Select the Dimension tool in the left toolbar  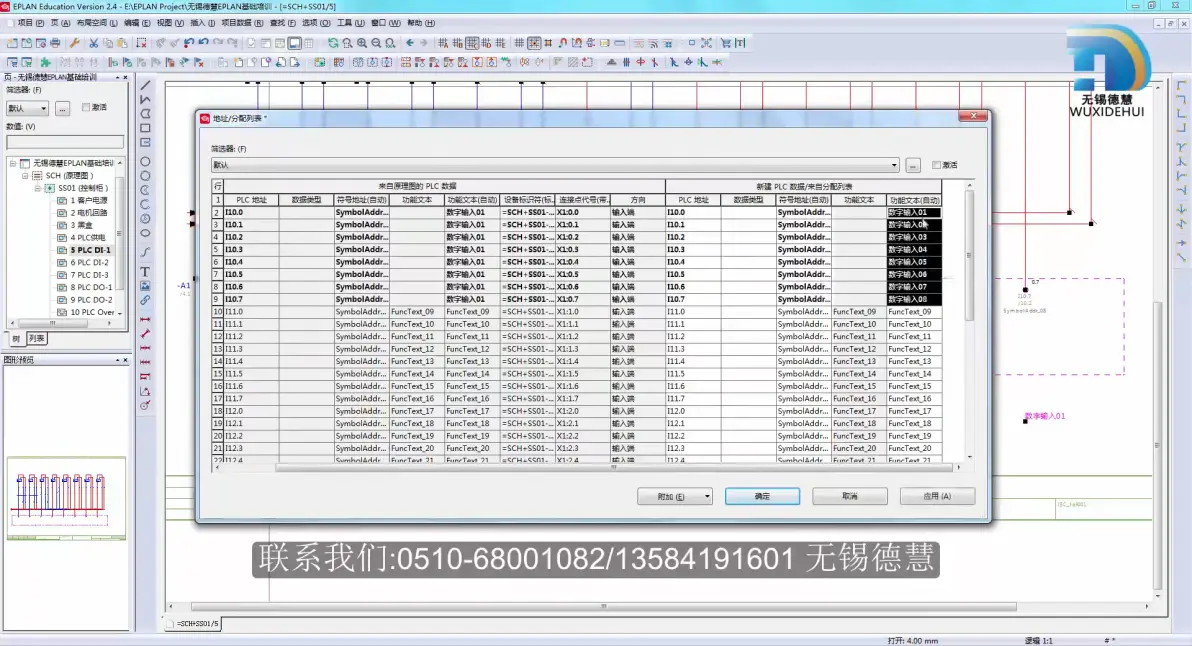pos(145,319)
